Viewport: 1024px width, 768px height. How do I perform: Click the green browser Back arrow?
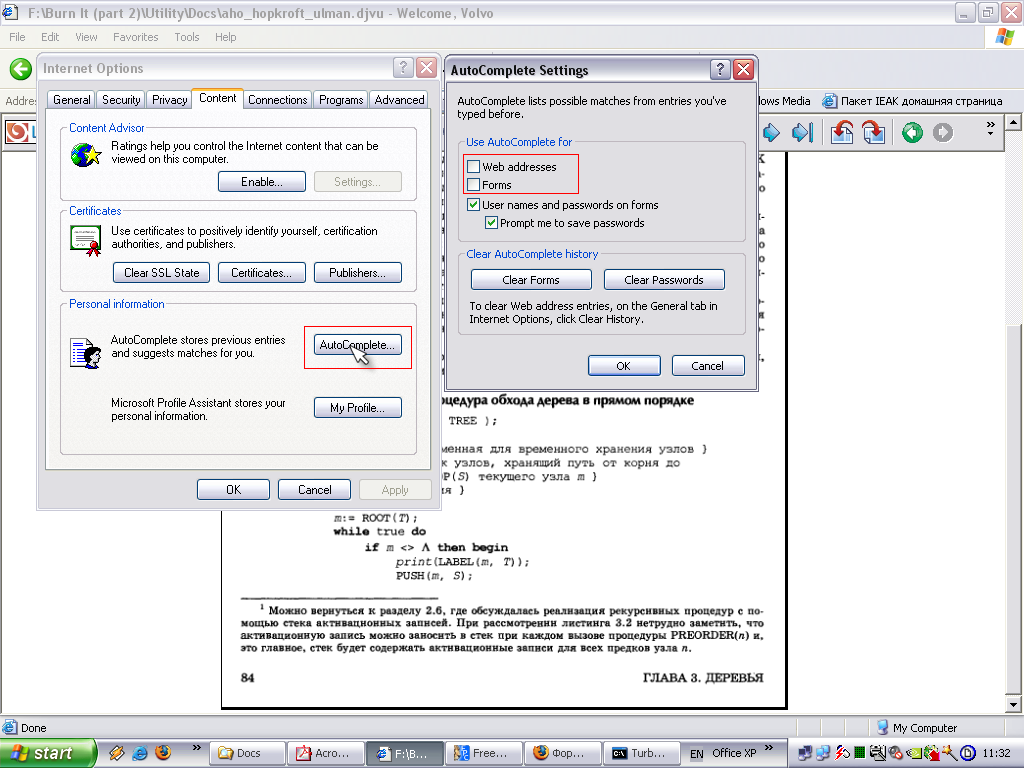pyautogui.click(x=21, y=69)
